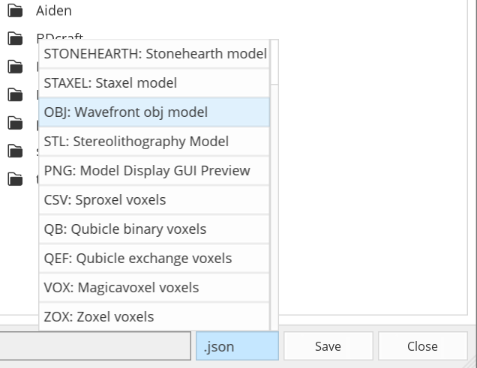Pick QEF: Qubicle exchange voxels

point(154,258)
